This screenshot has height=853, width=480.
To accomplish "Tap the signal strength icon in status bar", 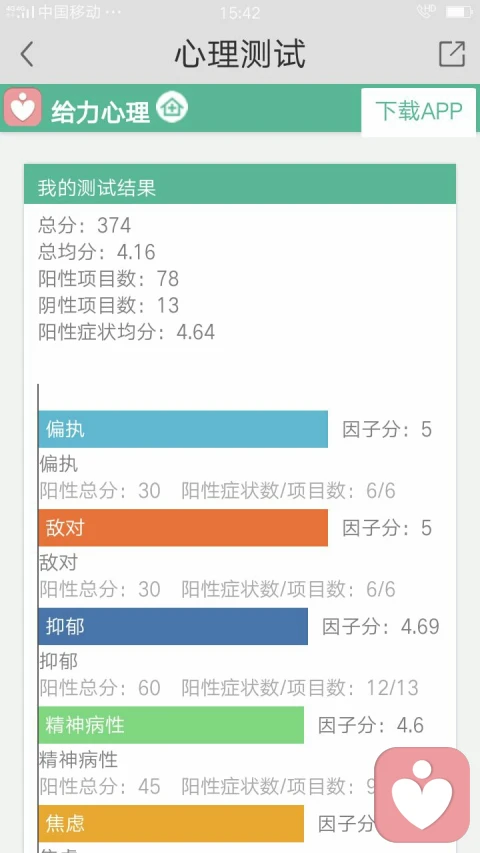I will tap(20, 11).
